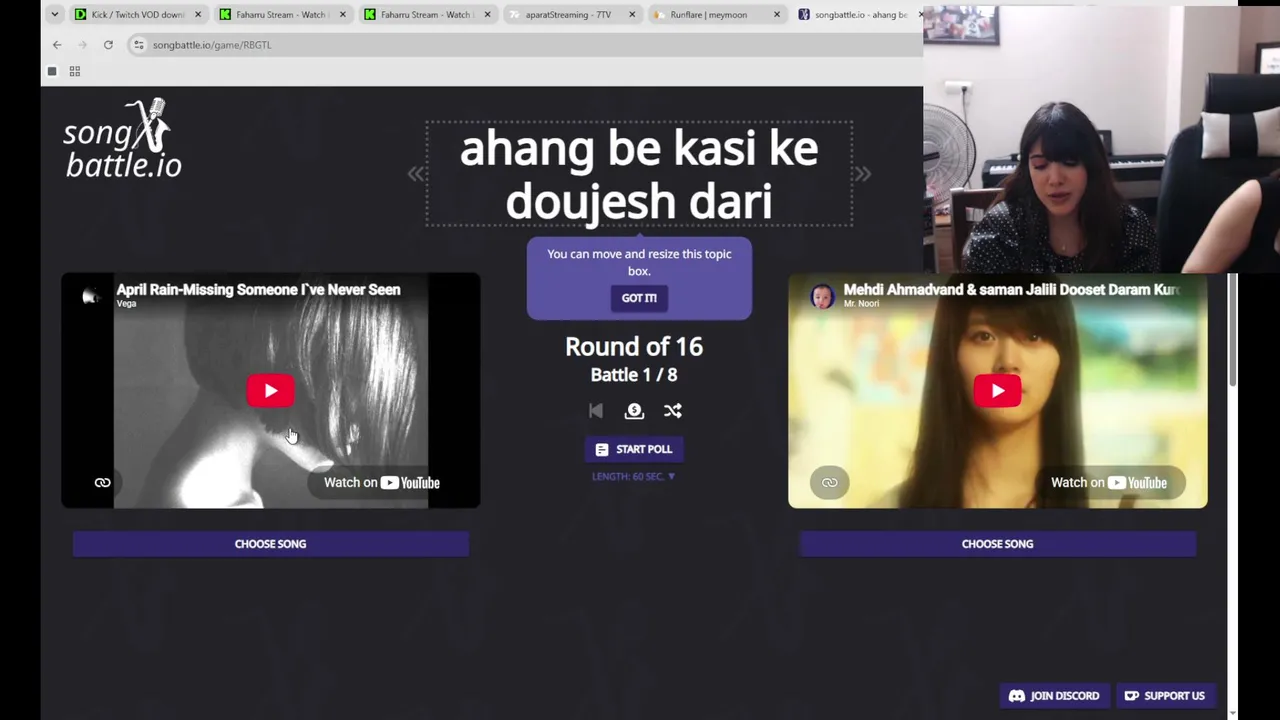Play the April Rain video

tap(270, 391)
